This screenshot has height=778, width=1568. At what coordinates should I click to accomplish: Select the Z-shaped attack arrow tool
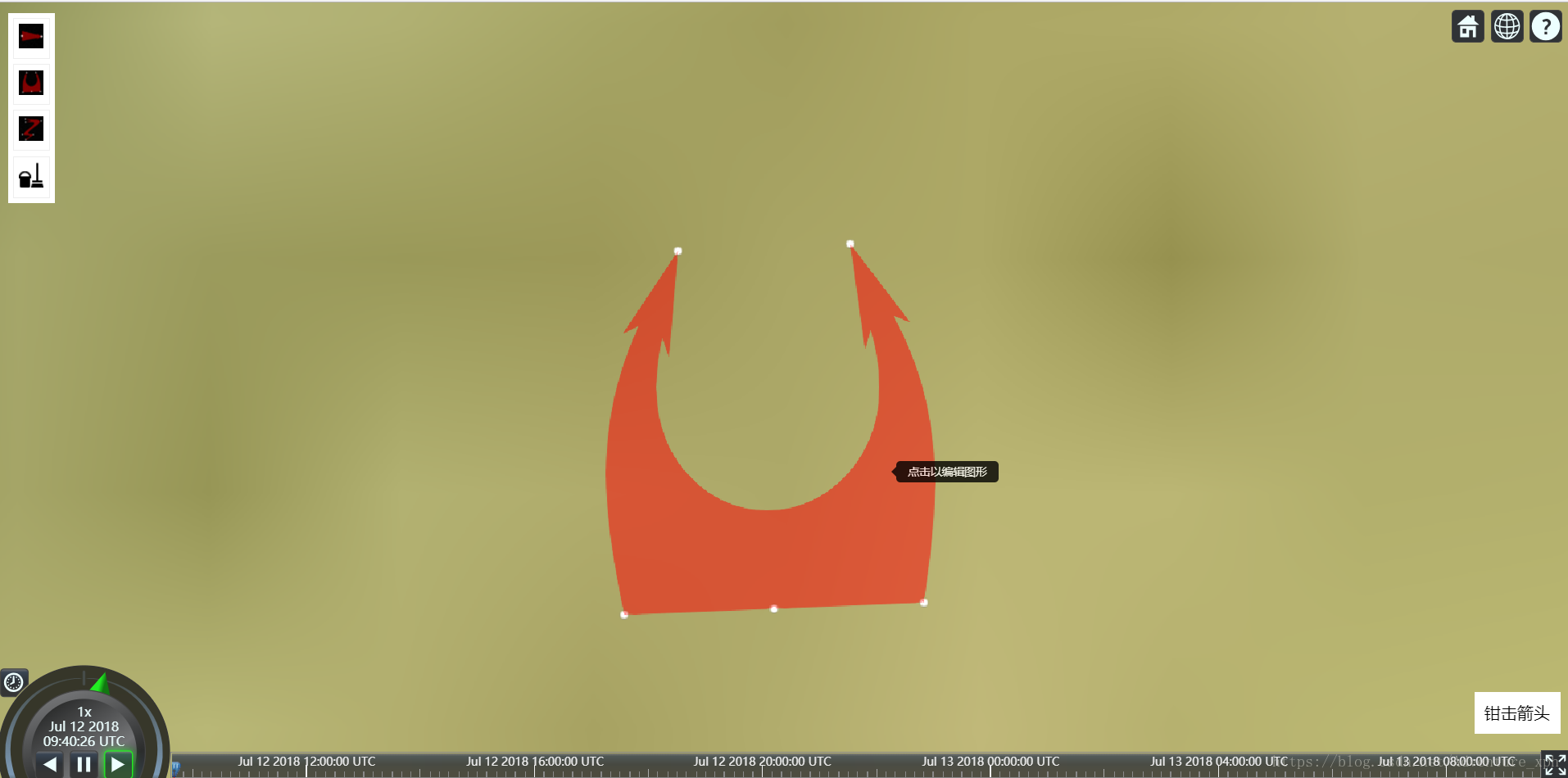point(31,129)
